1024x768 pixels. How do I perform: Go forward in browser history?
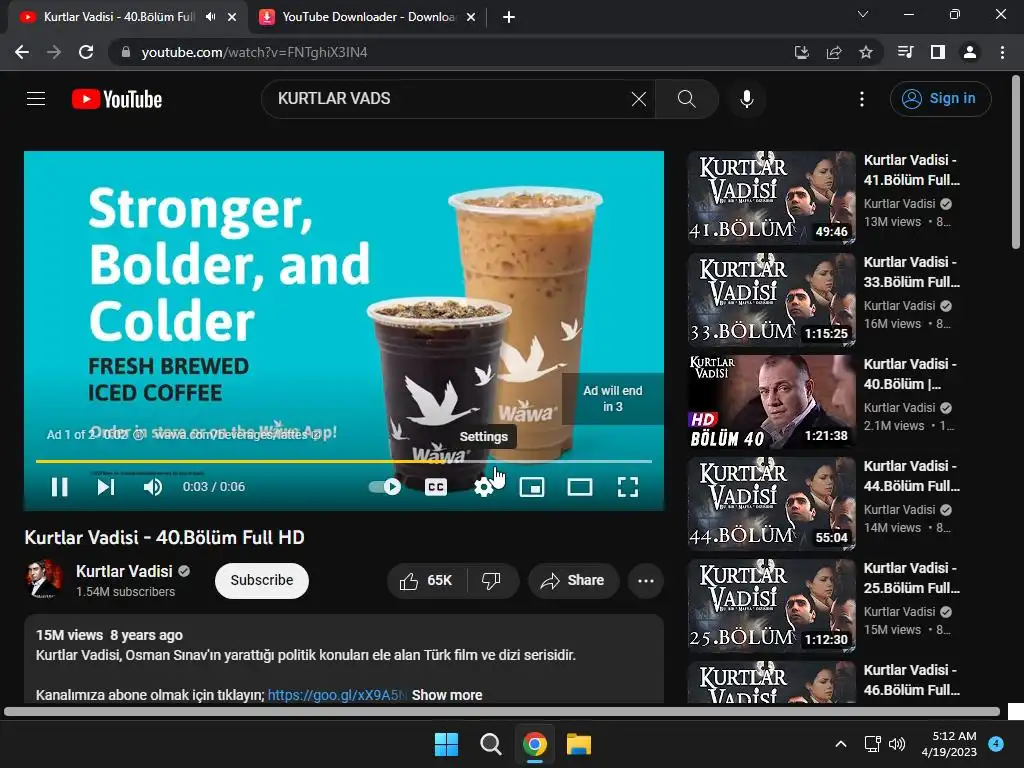(54, 52)
